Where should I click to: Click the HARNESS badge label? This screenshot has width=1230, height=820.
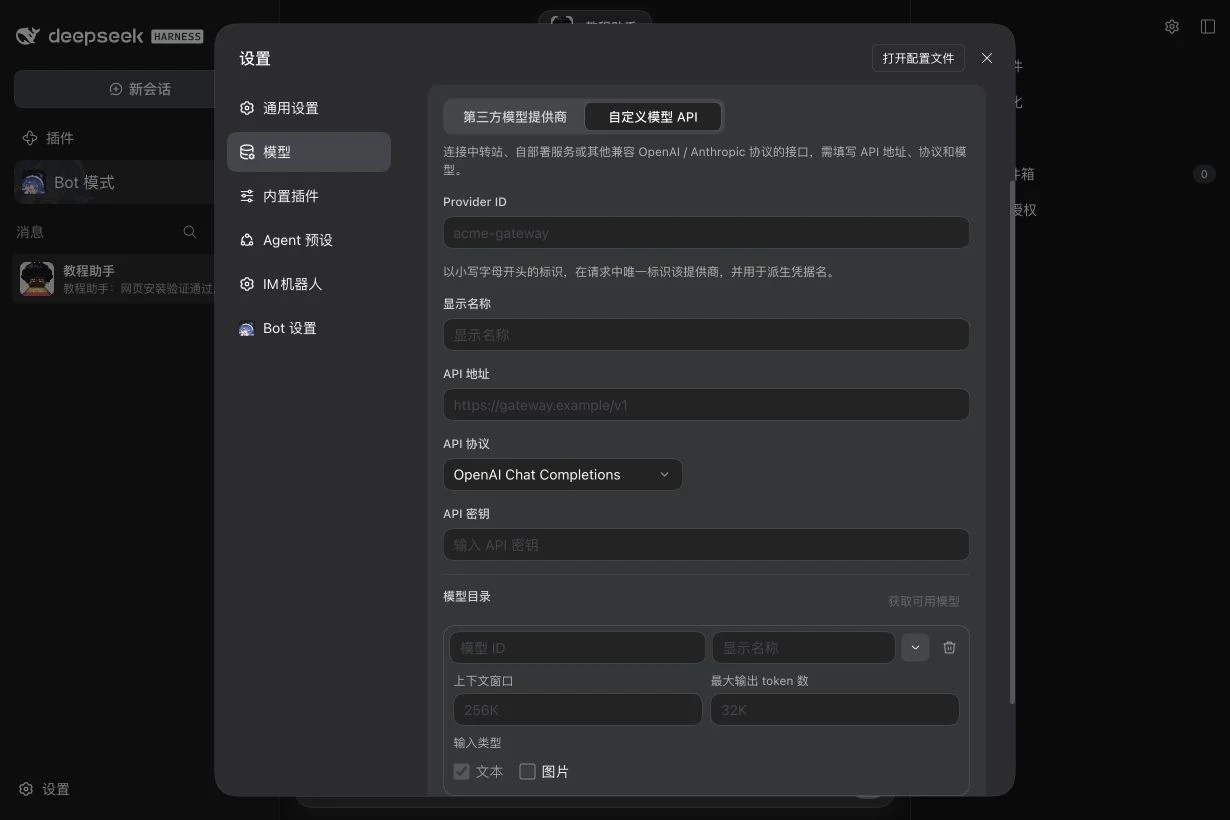click(x=177, y=36)
